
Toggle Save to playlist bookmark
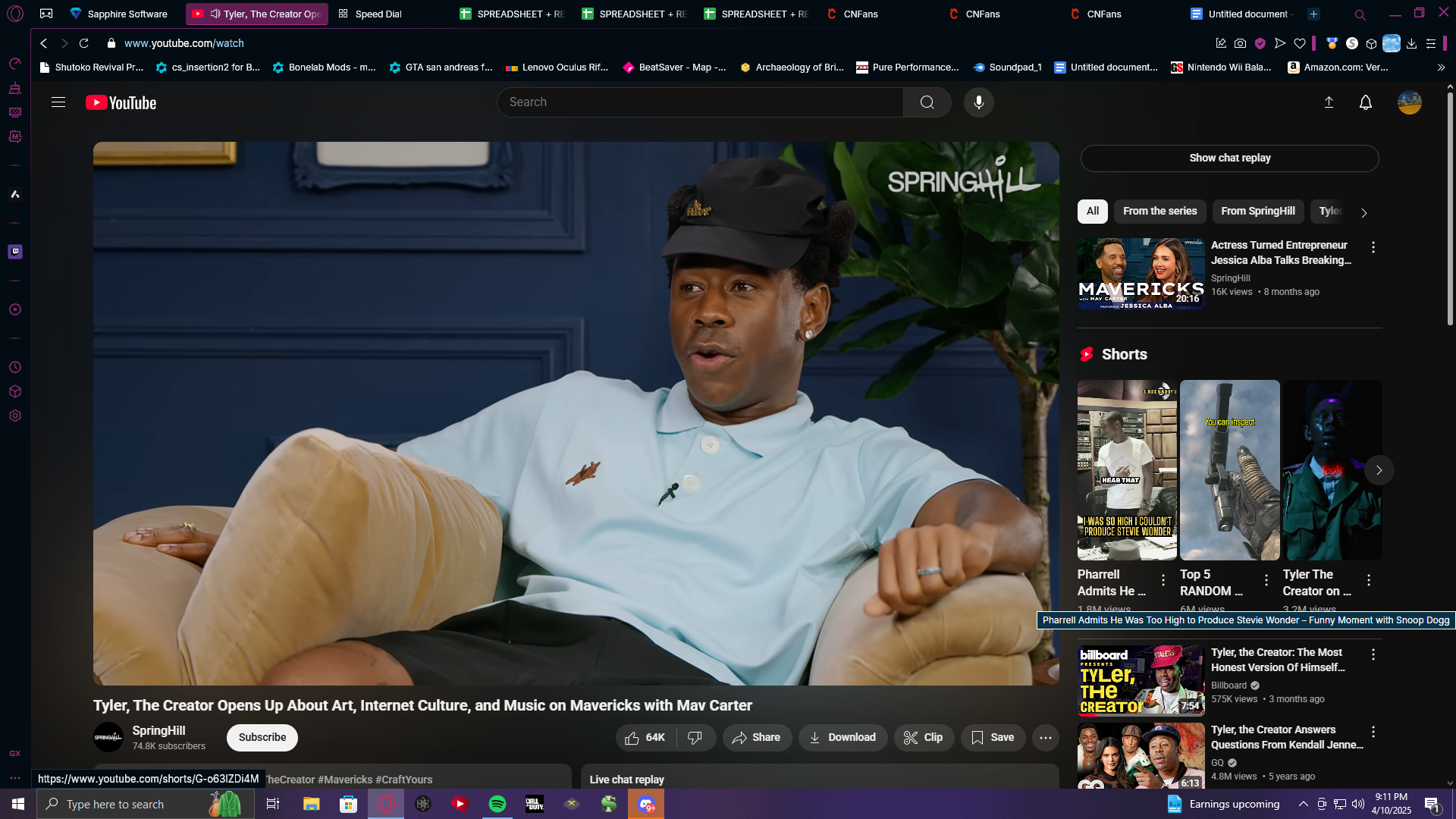(x=993, y=737)
